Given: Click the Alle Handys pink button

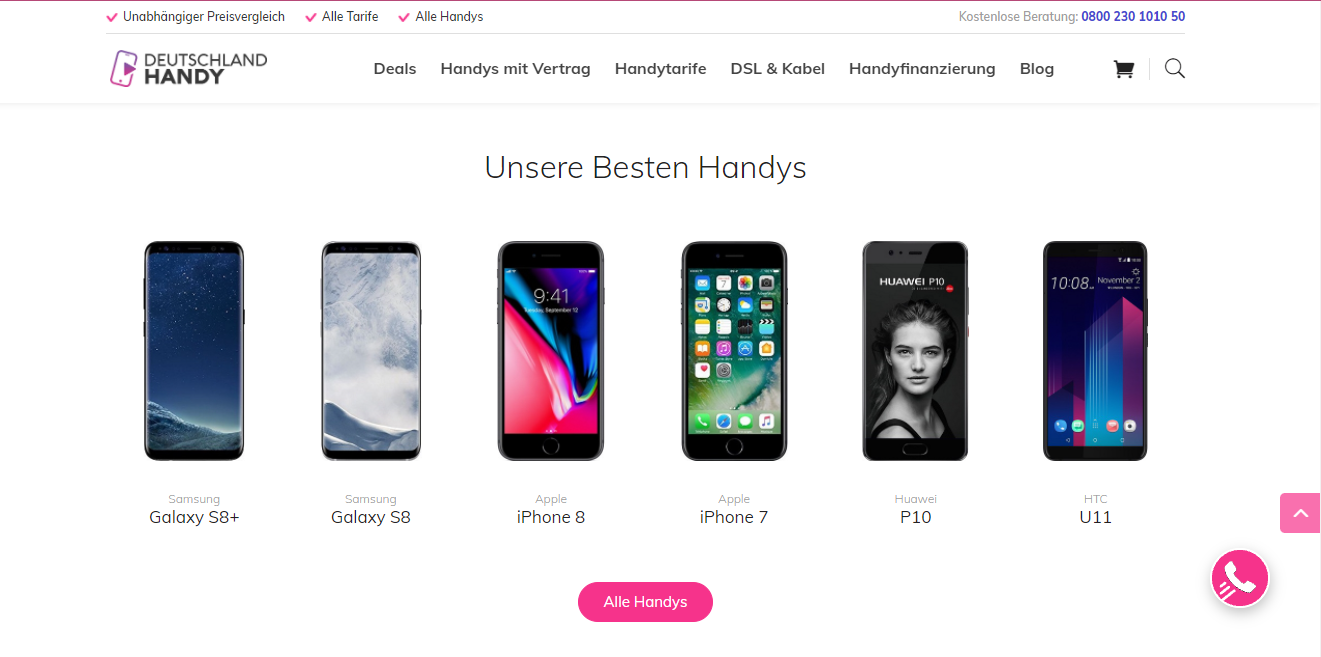Looking at the screenshot, I should [x=645, y=602].
